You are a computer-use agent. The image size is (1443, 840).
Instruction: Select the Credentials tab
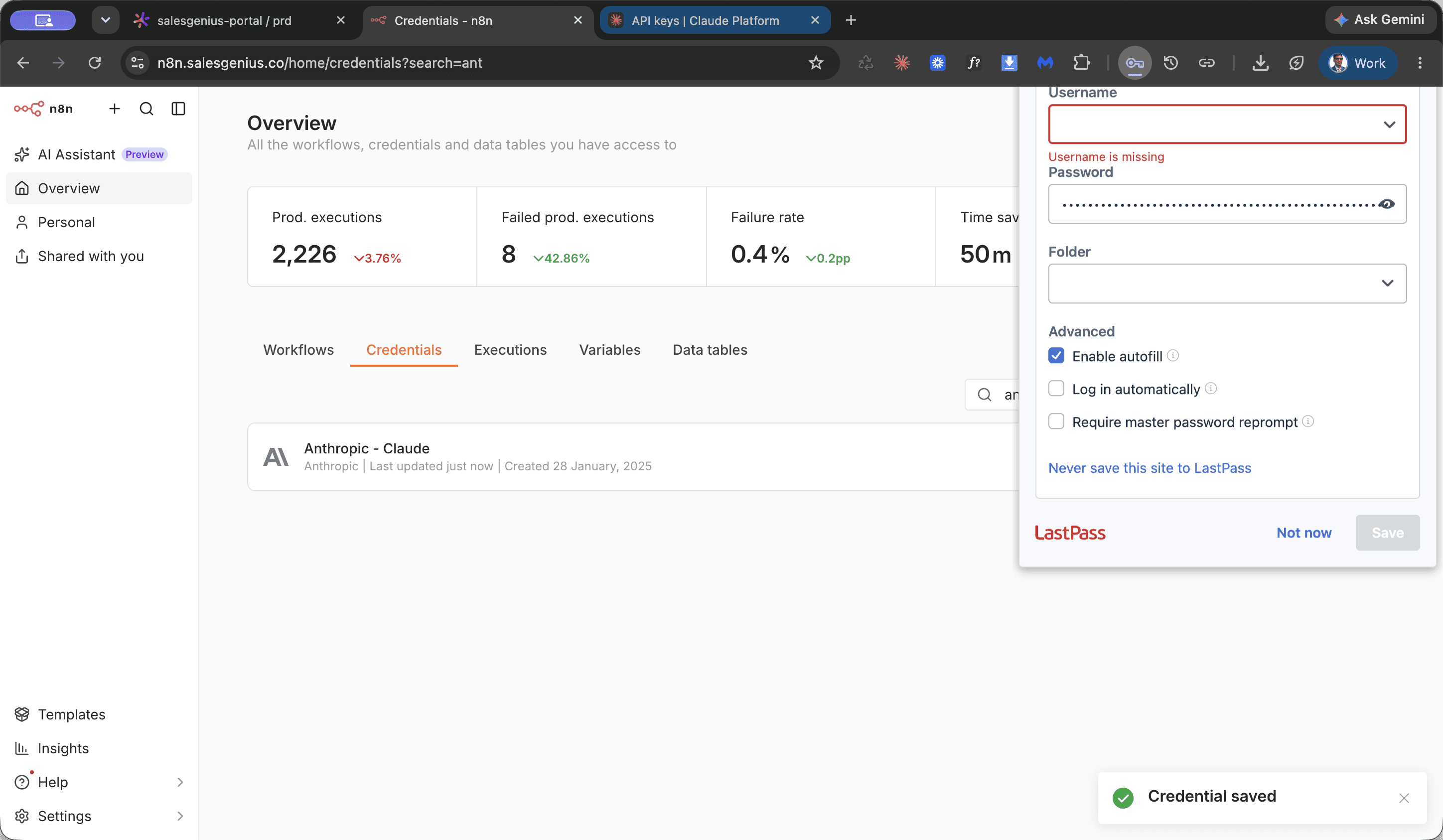point(404,350)
